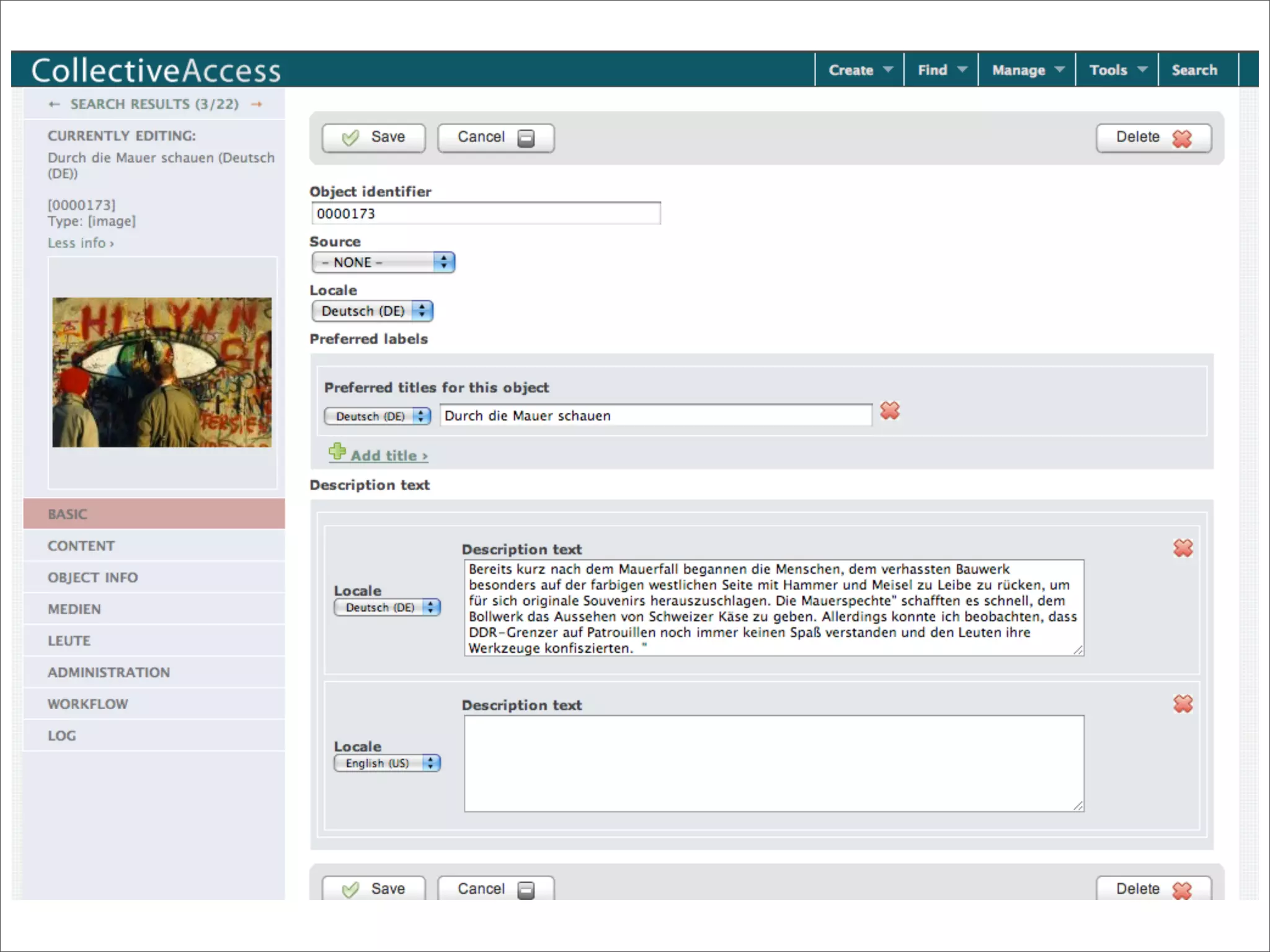Image resolution: width=1270 pixels, height=952 pixels.
Task: Switch to the LOG tab
Action: 154,735
